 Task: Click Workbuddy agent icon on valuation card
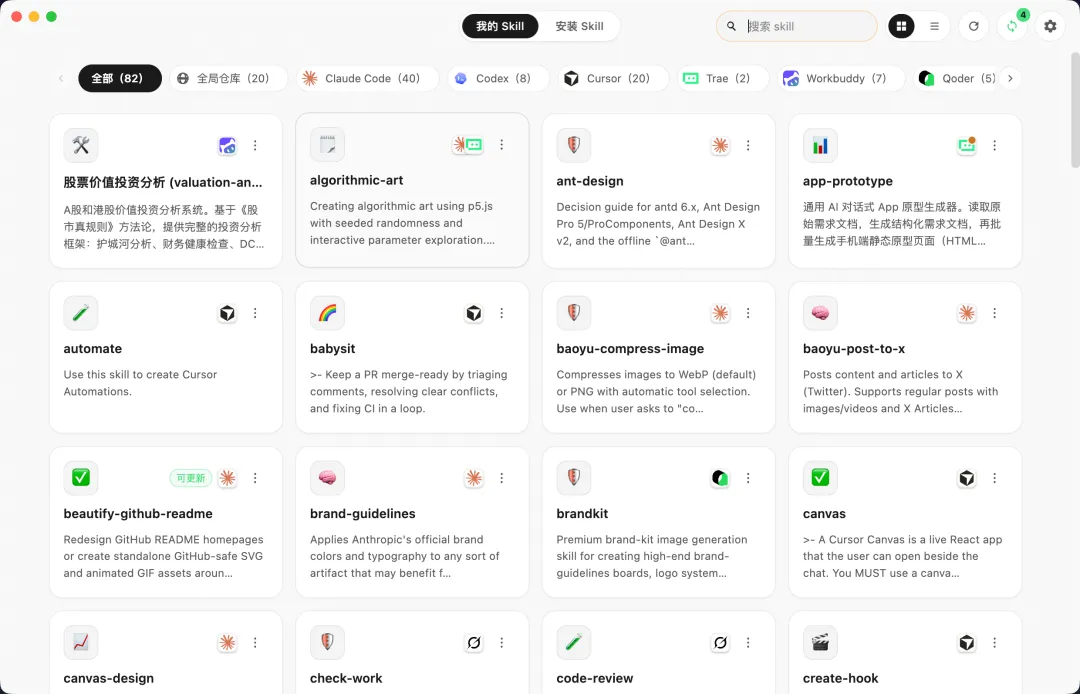[x=227, y=145]
